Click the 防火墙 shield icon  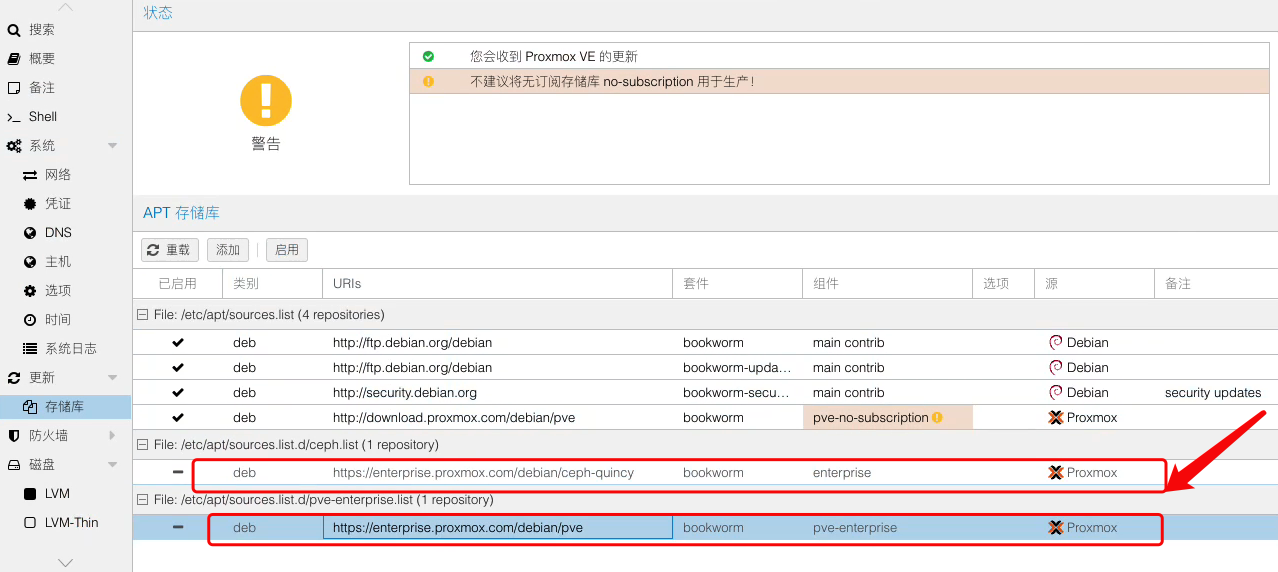(14, 436)
